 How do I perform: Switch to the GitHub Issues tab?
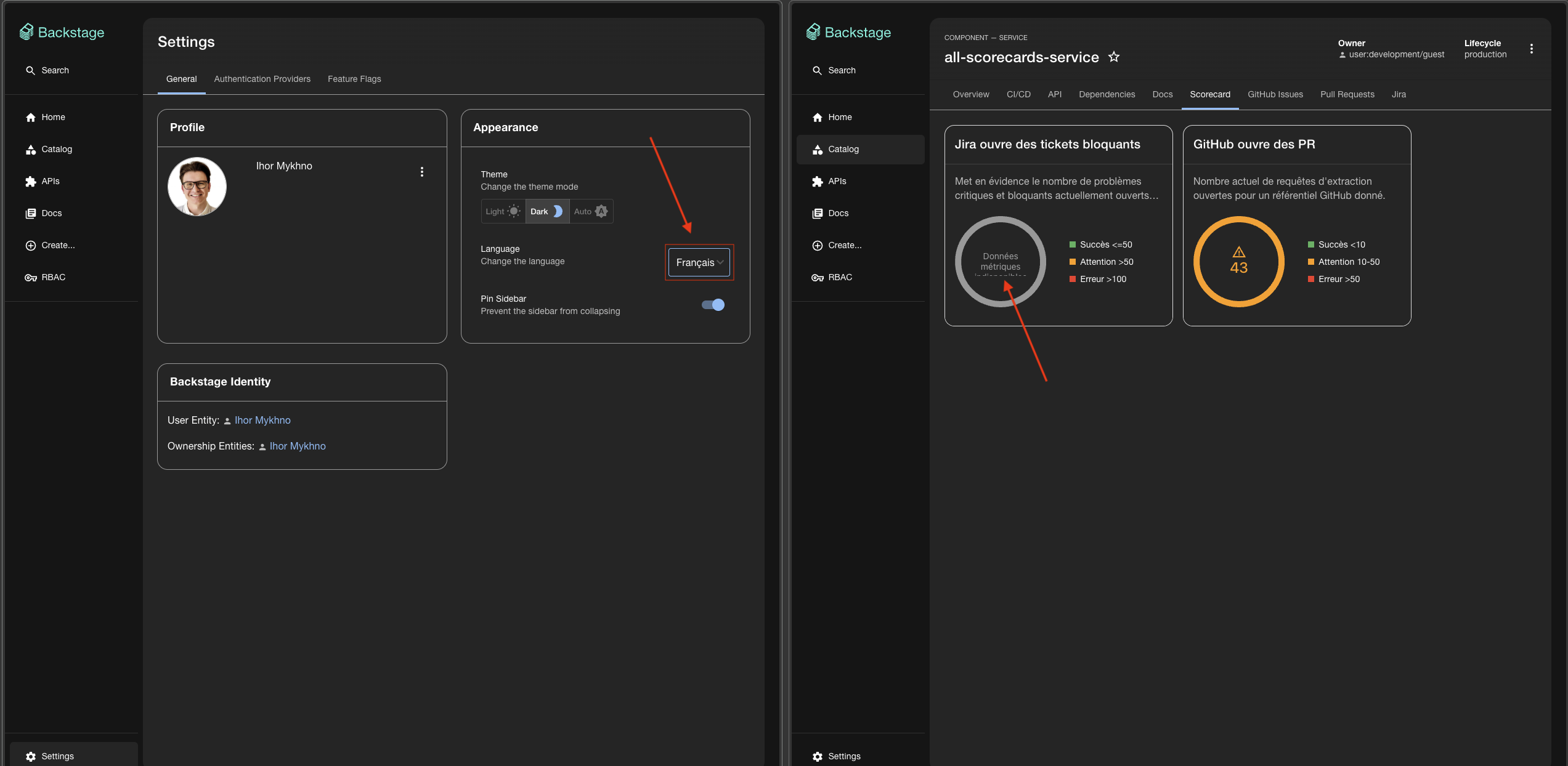pyautogui.click(x=1275, y=94)
